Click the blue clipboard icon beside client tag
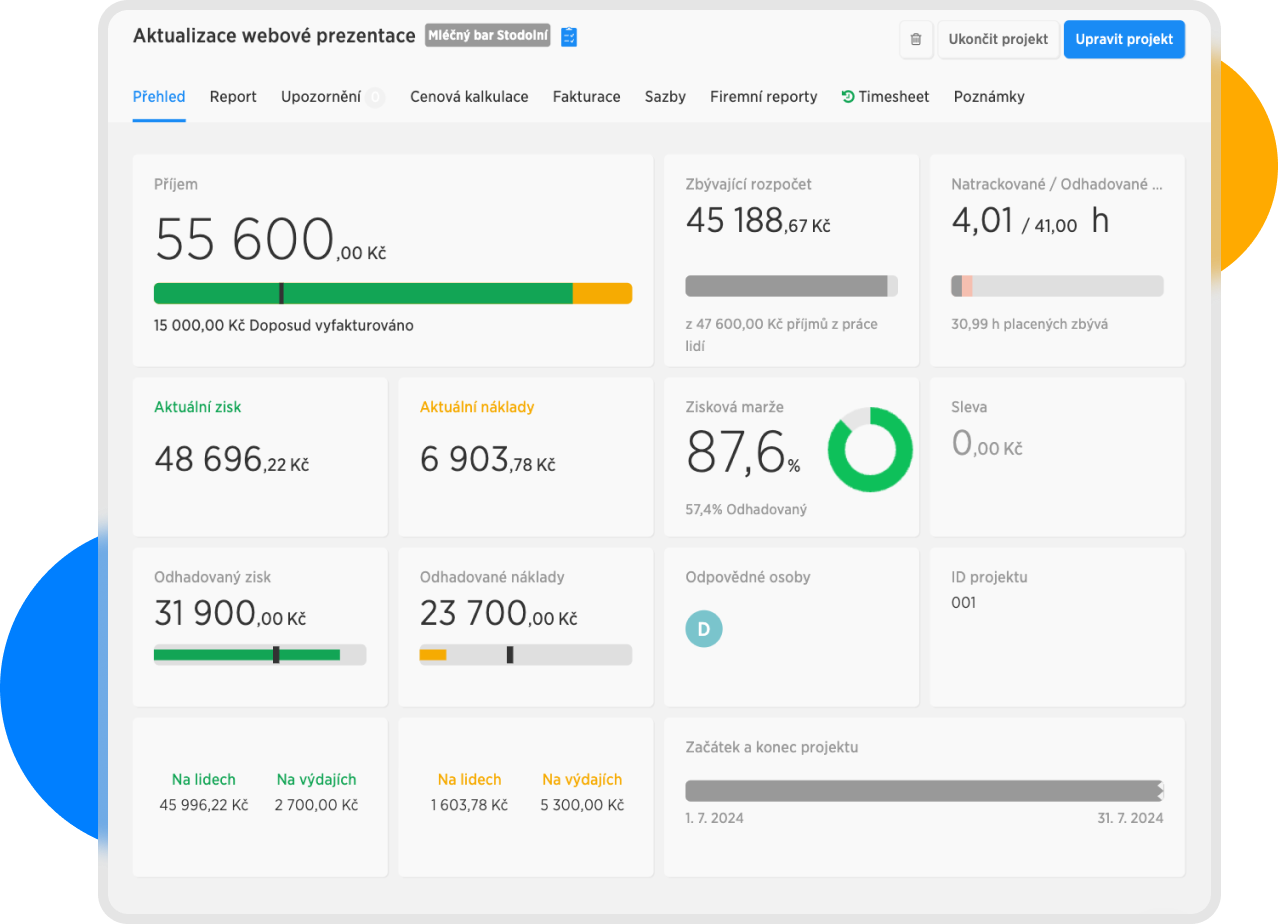 pos(569,37)
